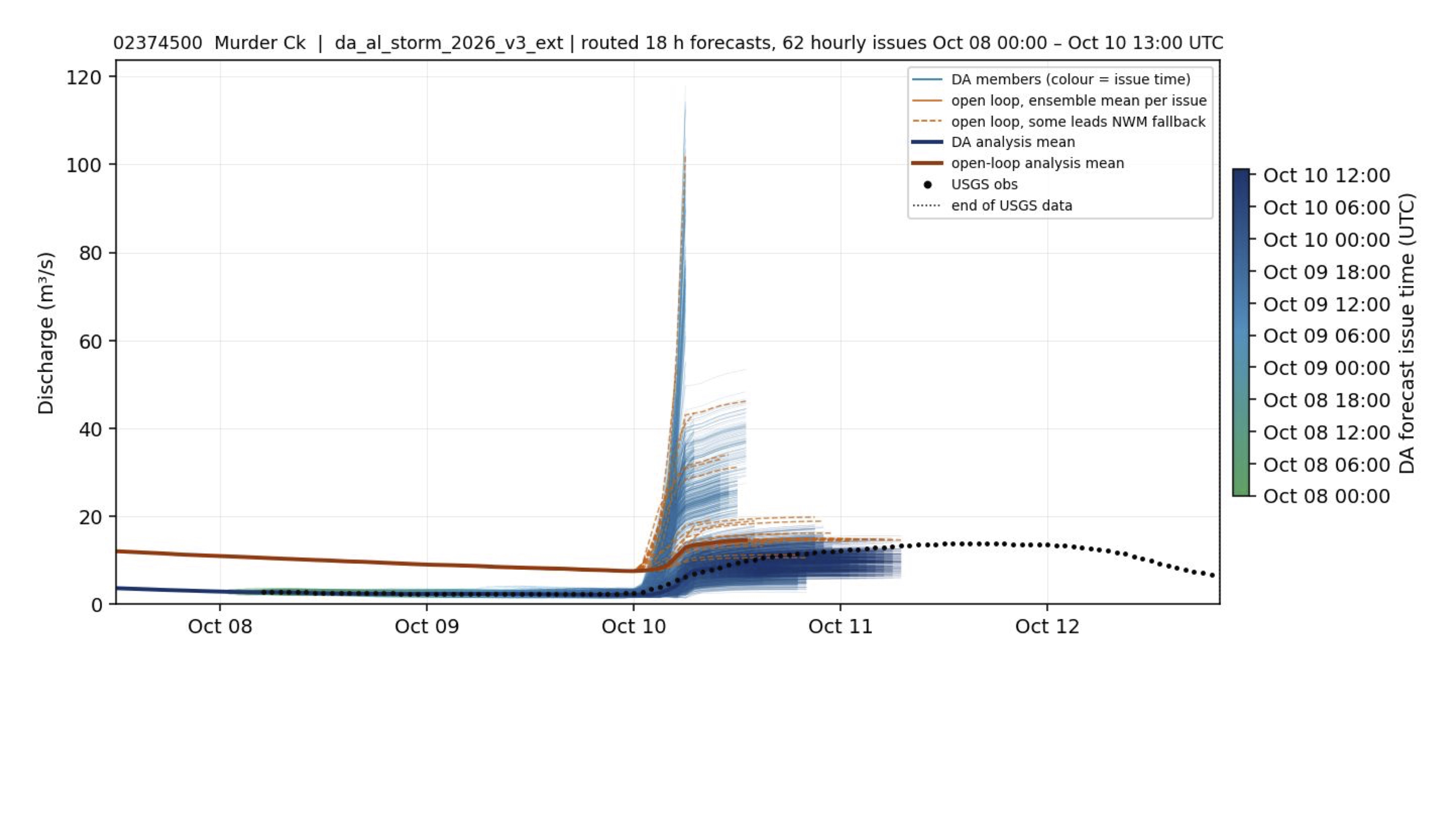The height and width of the screenshot is (819, 1456).
Task: Click the chart title mentioning Murder Ck
Action: [x=668, y=43]
